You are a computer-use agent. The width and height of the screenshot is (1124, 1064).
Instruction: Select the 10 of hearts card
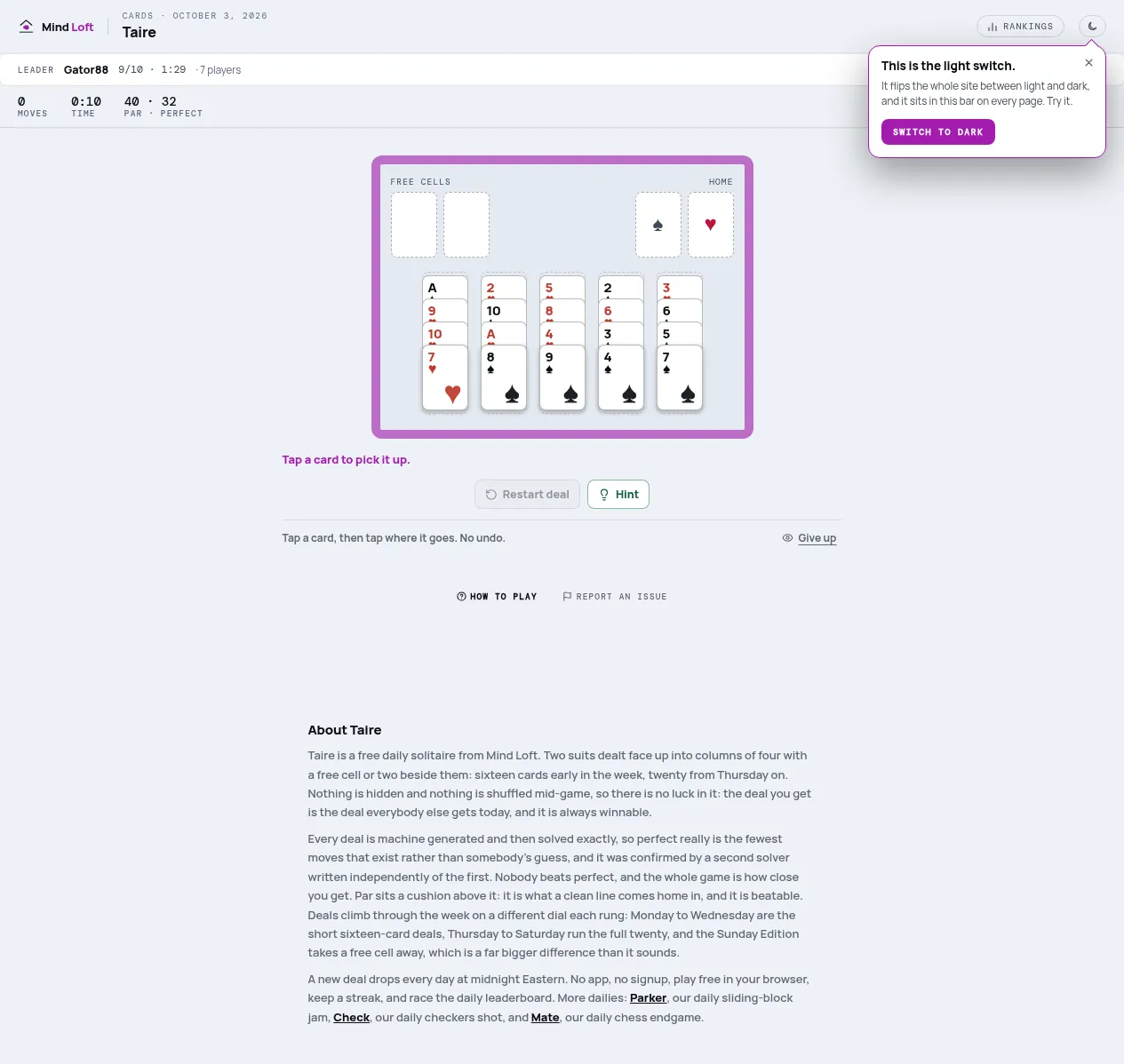click(445, 333)
